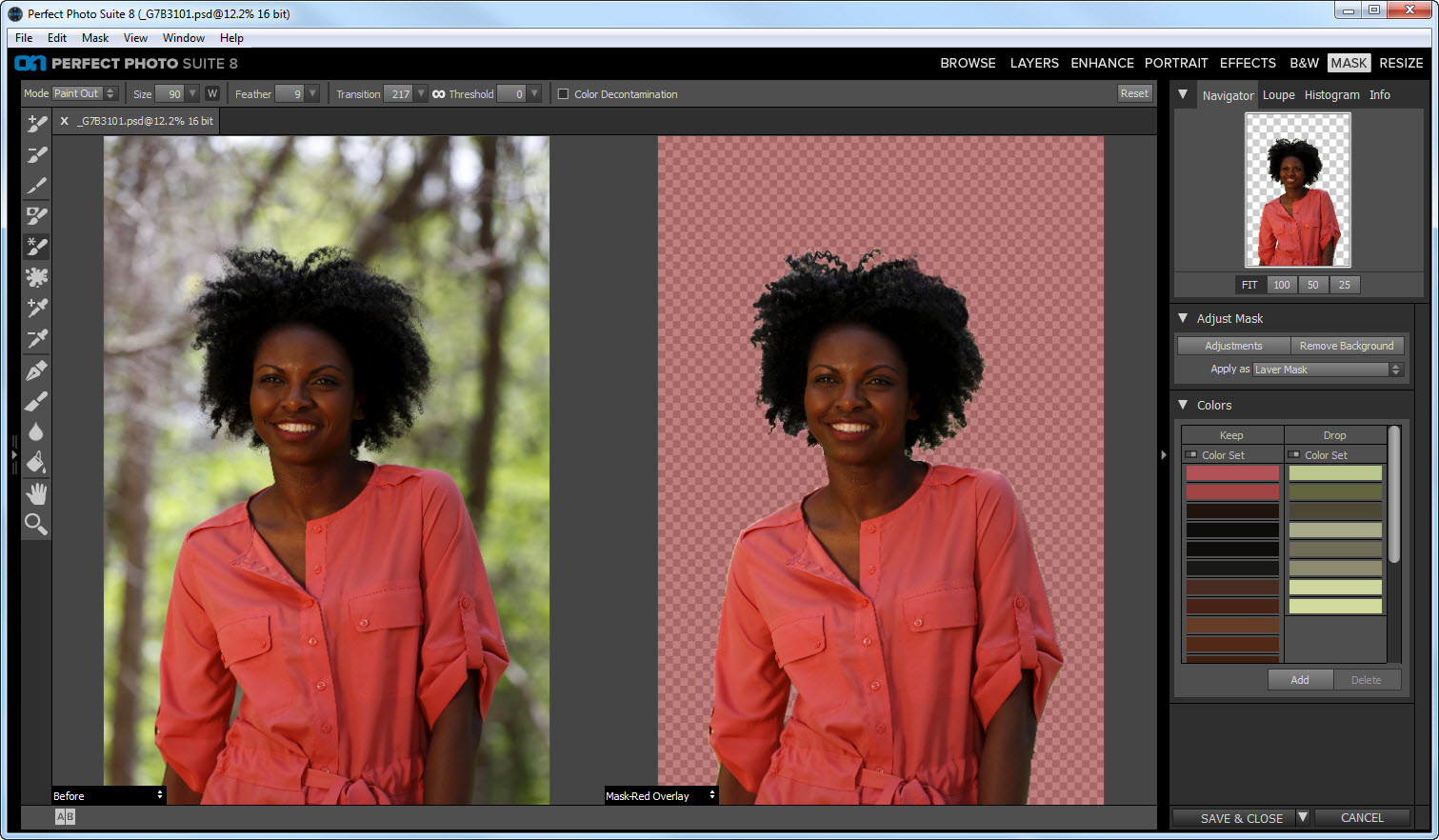Image resolution: width=1439 pixels, height=840 pixels.
Task: Select the Bucket fill tool
Action: tap(36, 462)
